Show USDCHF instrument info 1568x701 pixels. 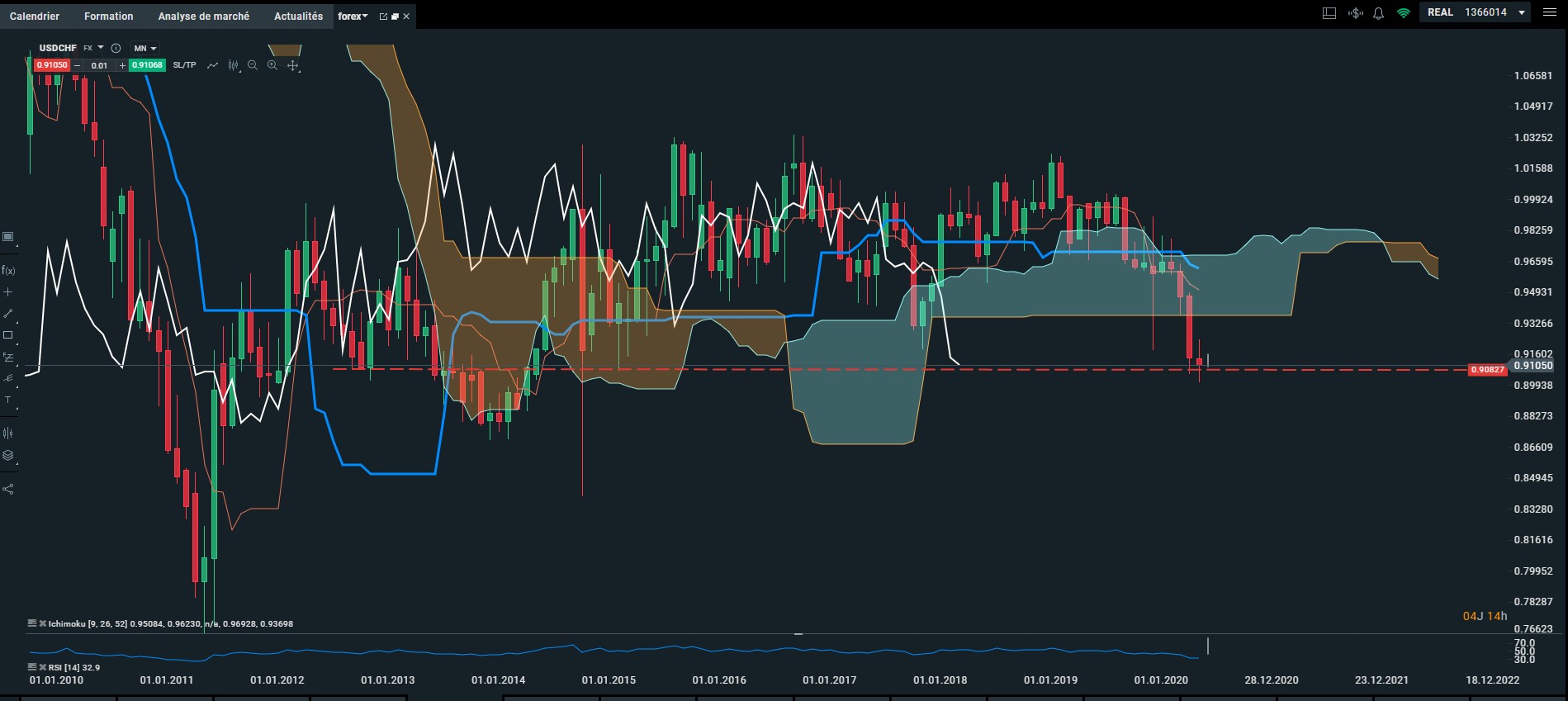coord(116,48)
